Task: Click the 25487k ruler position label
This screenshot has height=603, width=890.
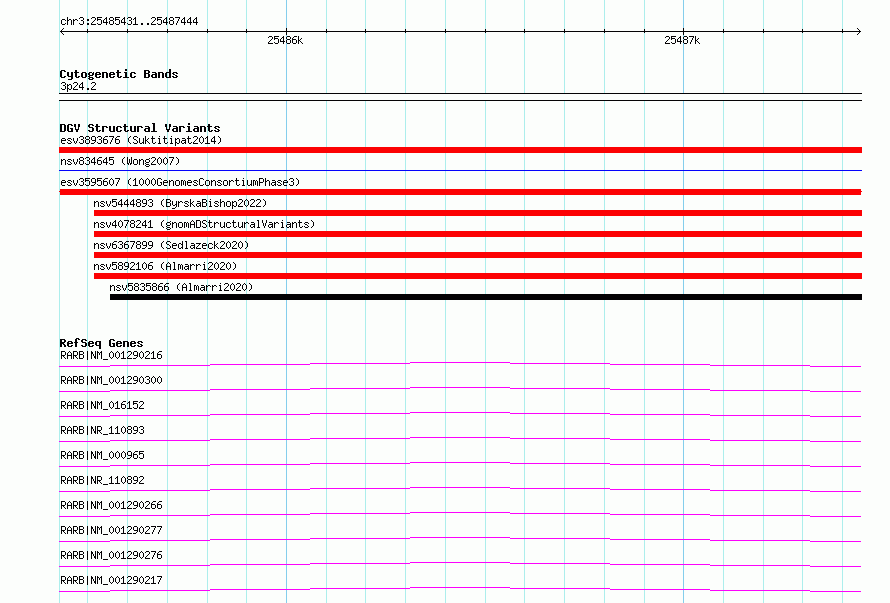Action: [682, 40]
